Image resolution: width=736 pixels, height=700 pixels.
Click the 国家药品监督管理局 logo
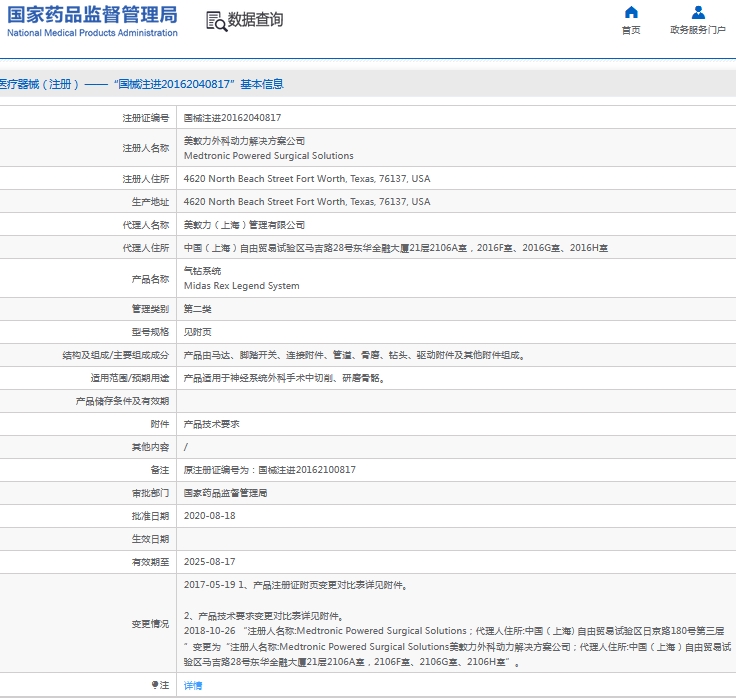pos(92,15)
